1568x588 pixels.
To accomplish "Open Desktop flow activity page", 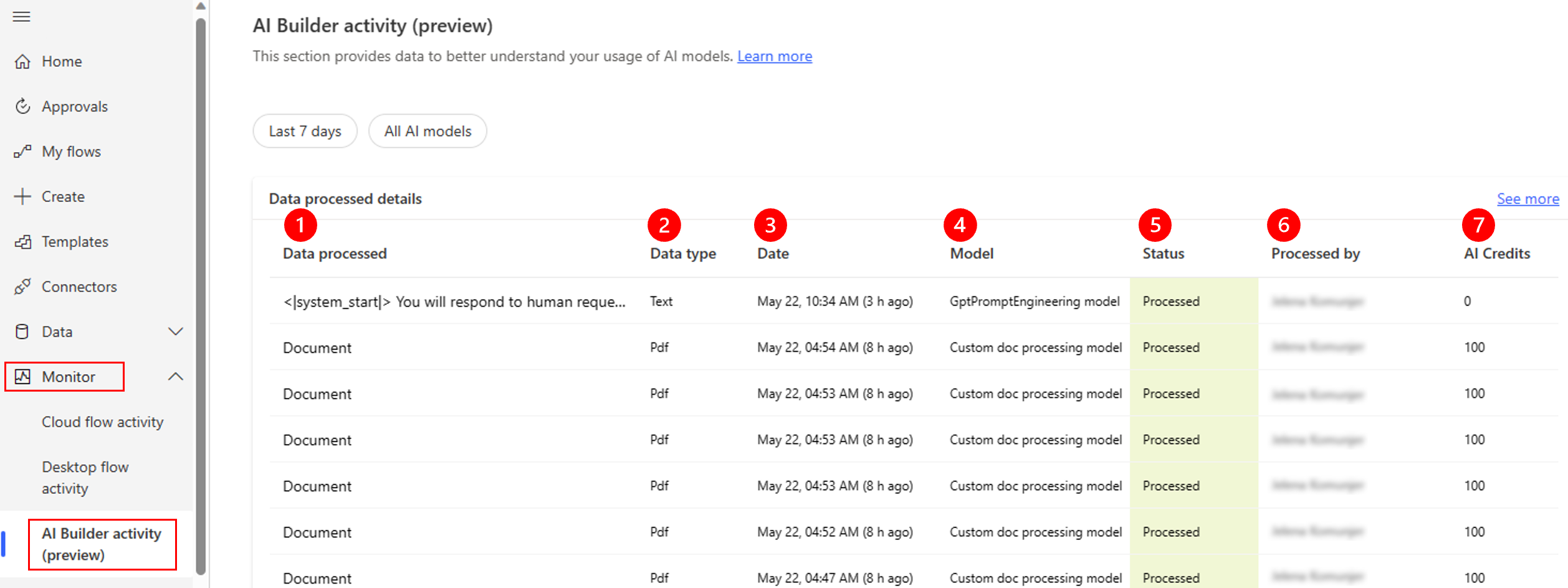I will [85, 478].
